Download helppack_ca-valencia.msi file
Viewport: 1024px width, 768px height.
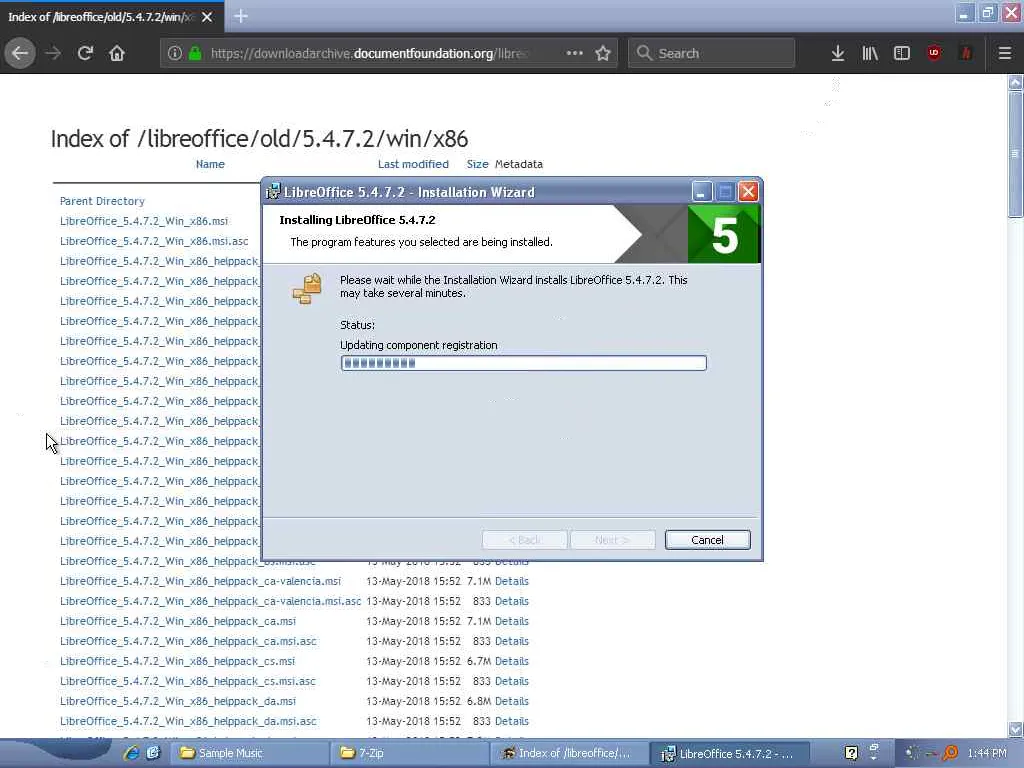click(200, 581)
